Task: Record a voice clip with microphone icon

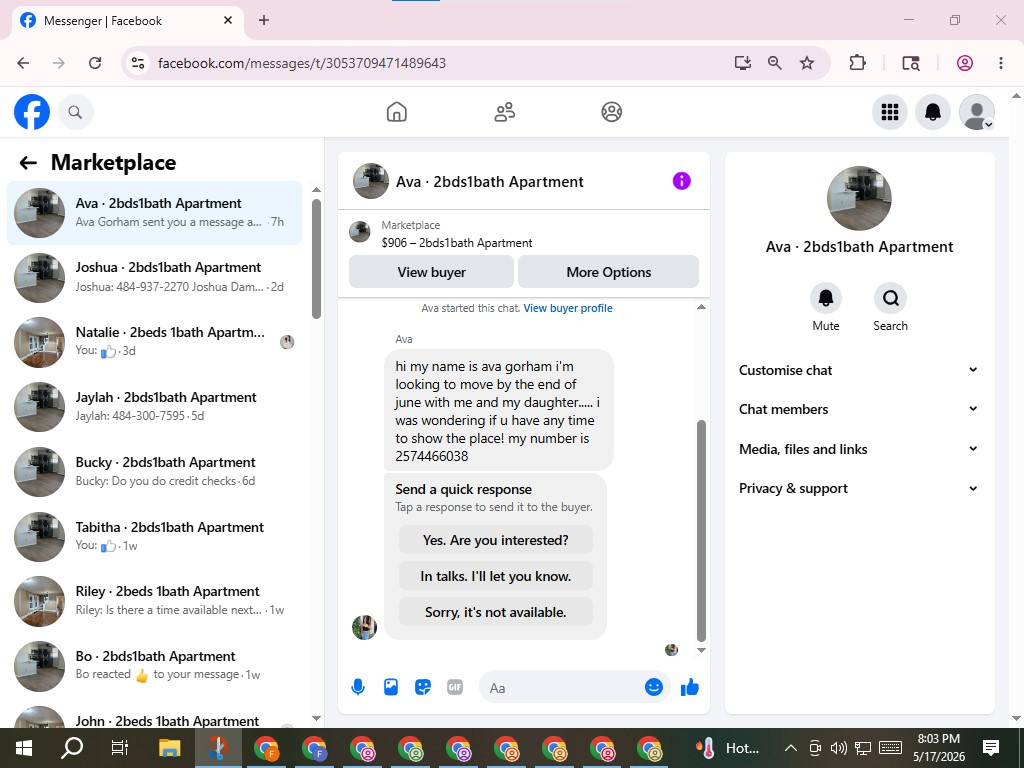Action: click(x=358, y=687)
